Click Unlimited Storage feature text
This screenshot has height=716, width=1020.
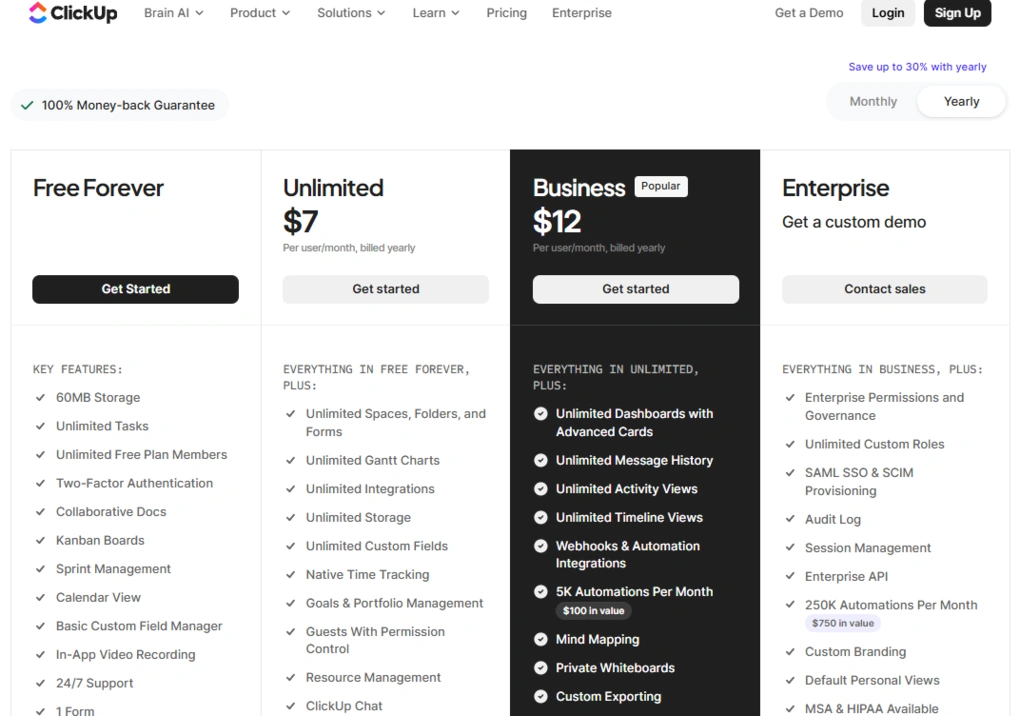[x=358, y=518]
